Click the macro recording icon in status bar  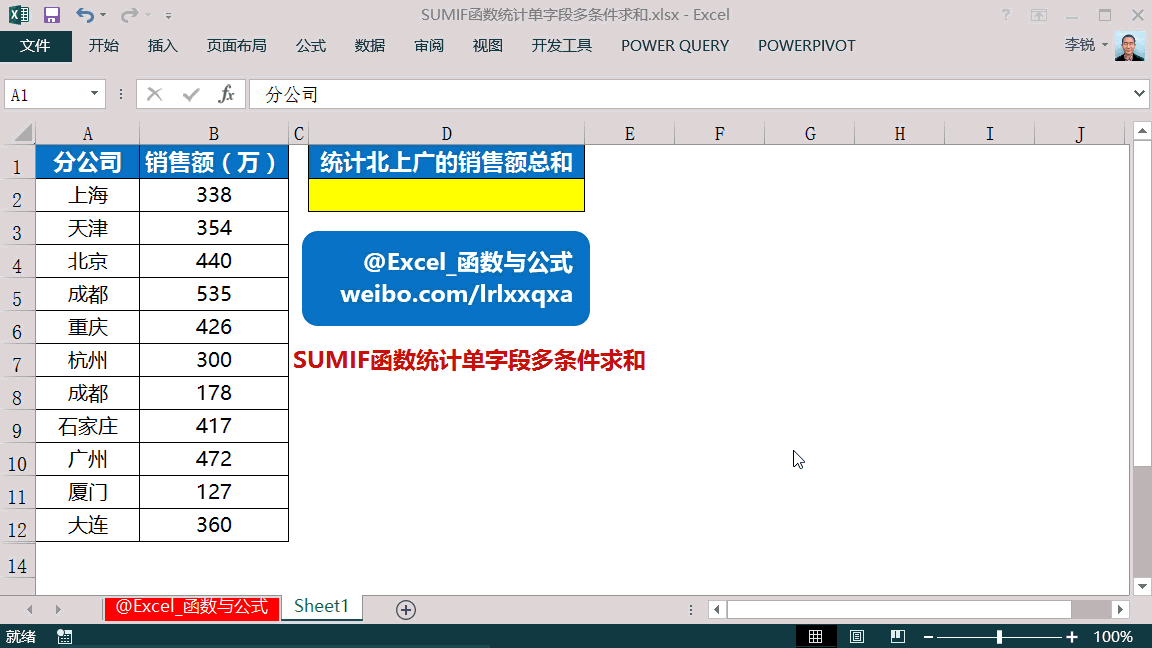click(65, 636)
